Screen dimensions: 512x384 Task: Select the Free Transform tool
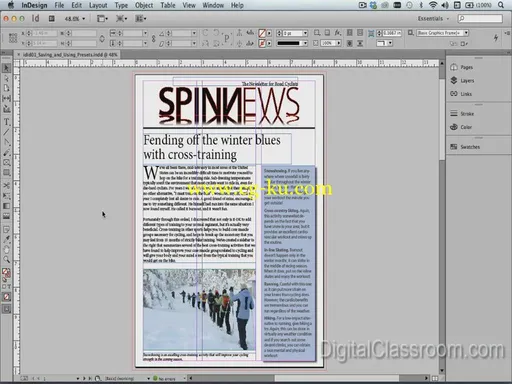point(6,196)
